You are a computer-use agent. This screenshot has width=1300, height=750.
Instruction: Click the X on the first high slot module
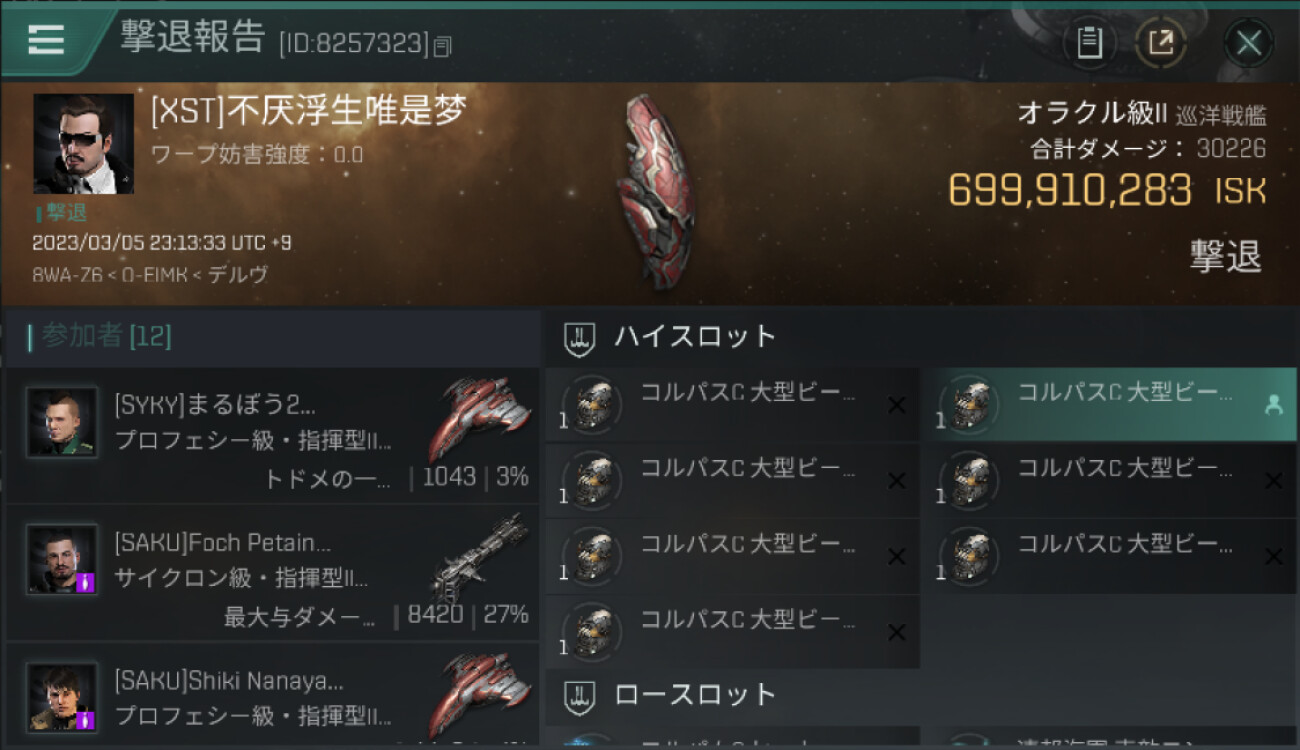coord(896,405)
